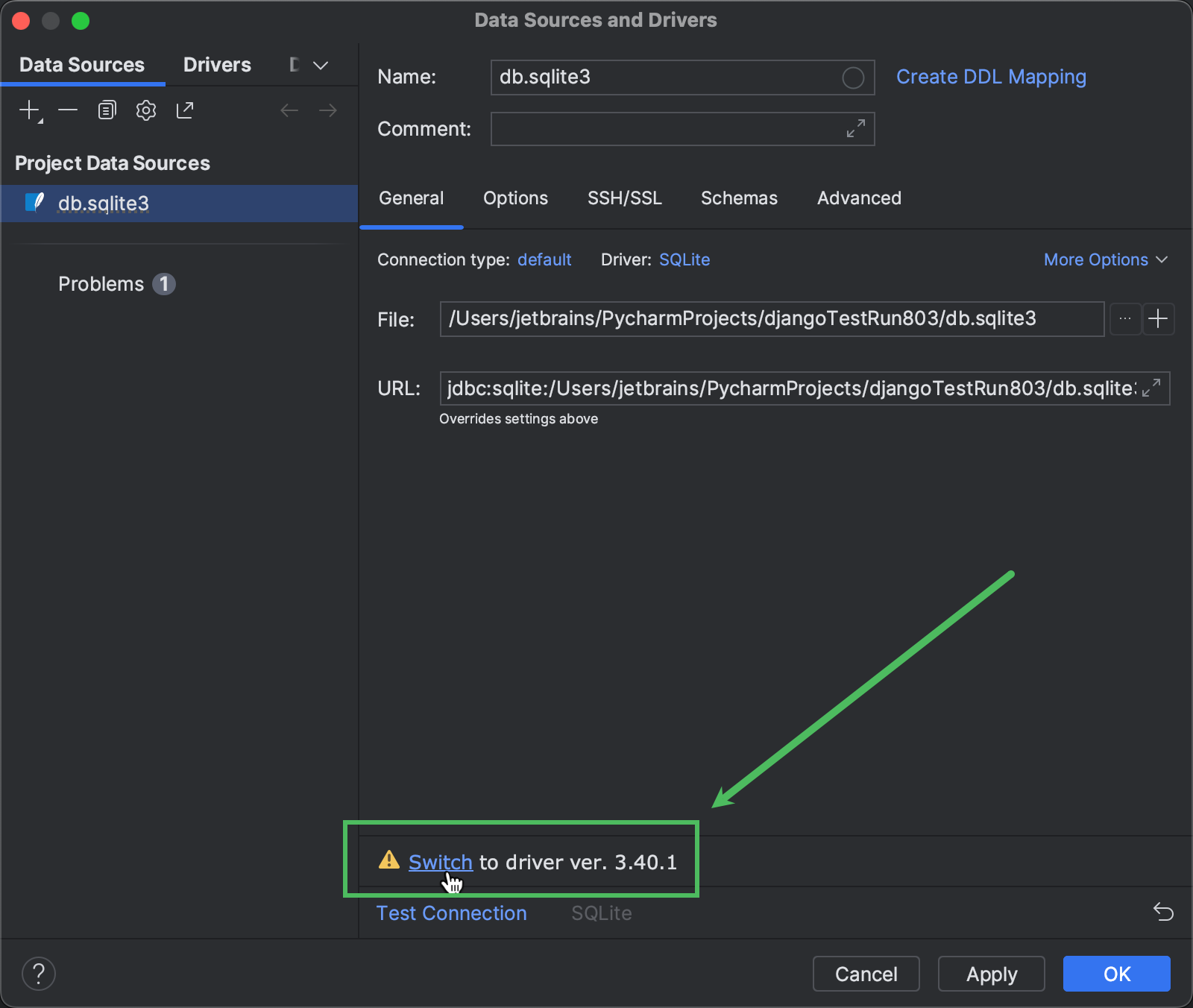Duplicate the db.sqlite3 data source
The image size is (1193, 1008).
click(x=107, y=110)
